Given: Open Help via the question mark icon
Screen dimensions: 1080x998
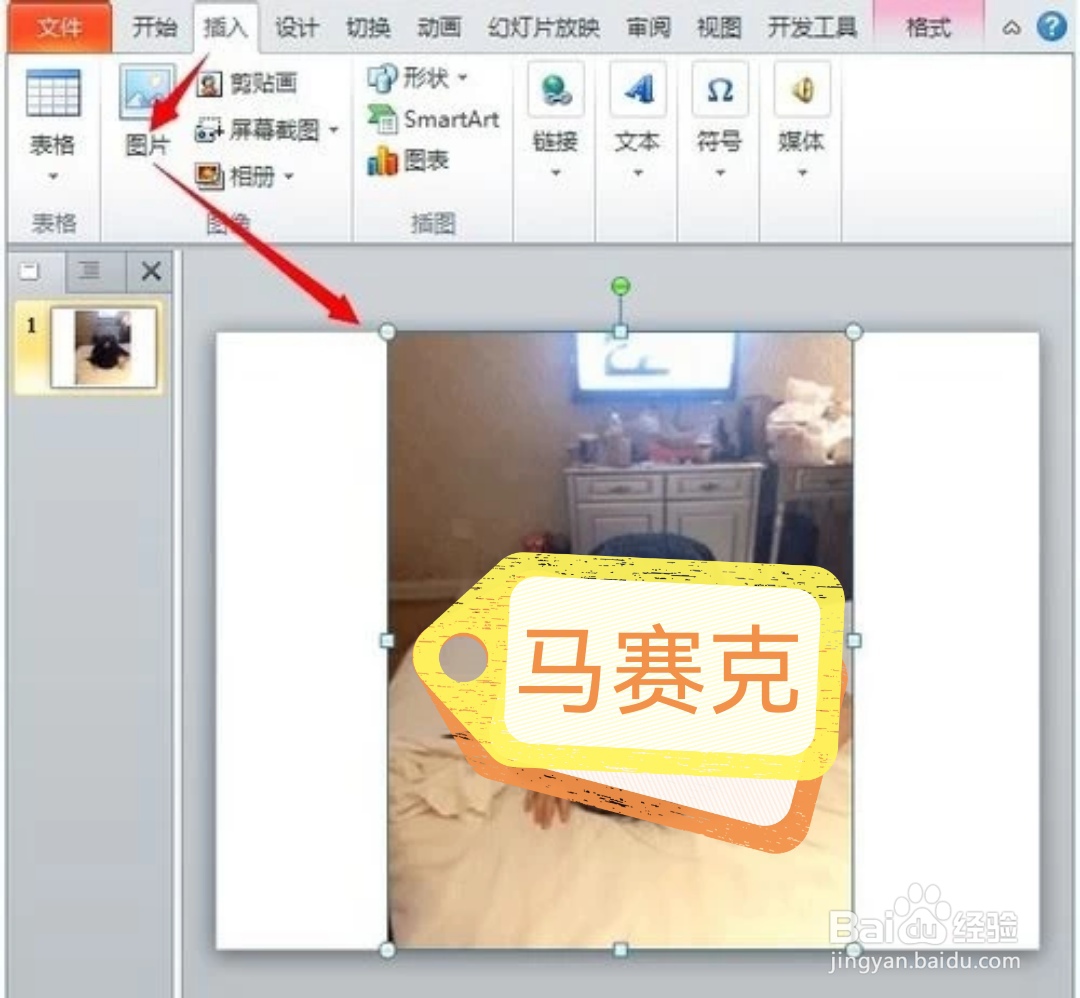Looking at the screenshot, I should click(1051, 28).
